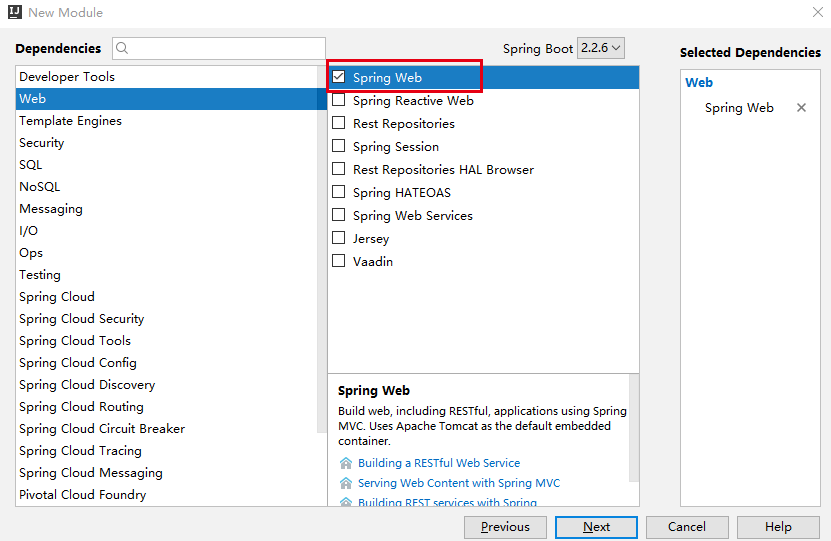Viewport: 831px width, 541px height.
Task: Remove Spring Web from Selected Dependencies
Action: (x=801, y=108)
